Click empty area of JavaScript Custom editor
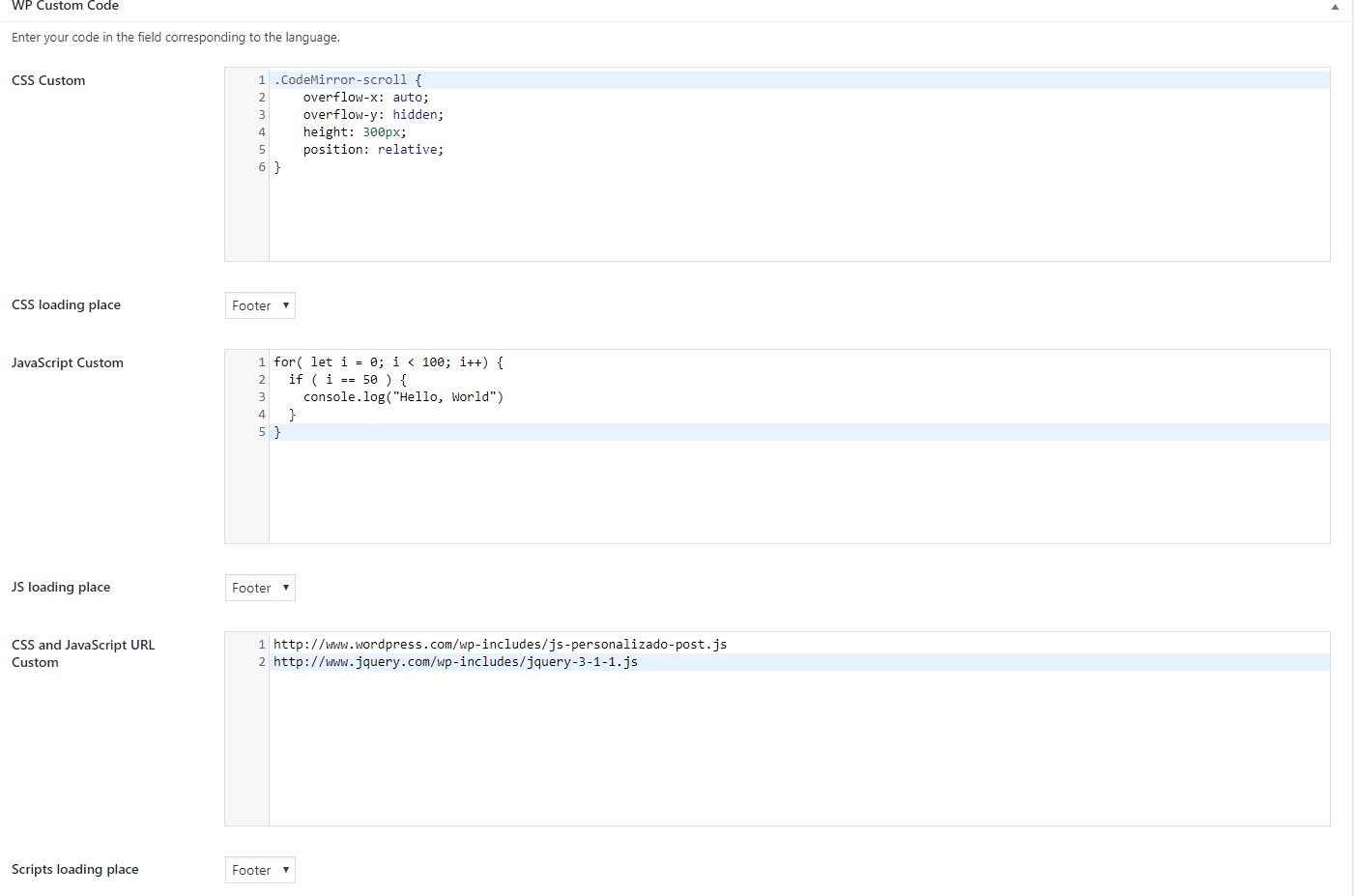This screenshot has width=1354, height=896. [x=799, y=491]
